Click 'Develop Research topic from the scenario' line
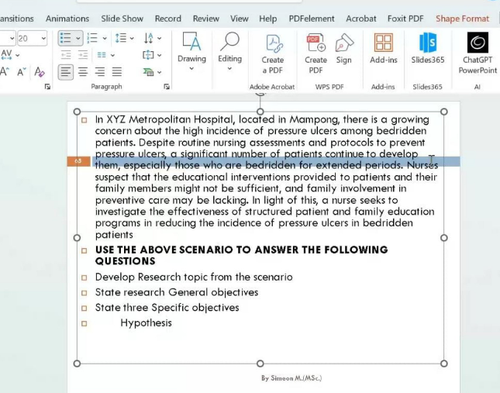500x393 pixels. point(194,277)
